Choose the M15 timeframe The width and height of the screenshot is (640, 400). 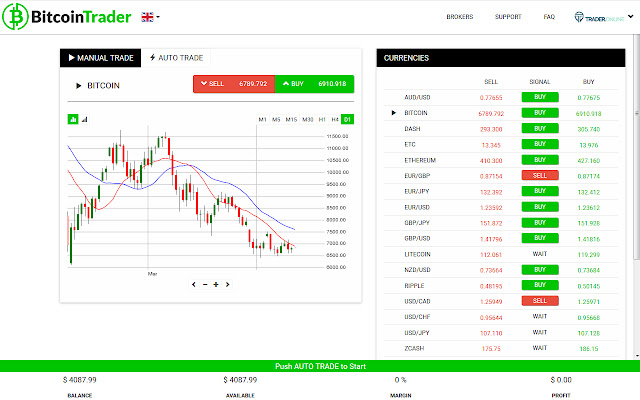291,119
